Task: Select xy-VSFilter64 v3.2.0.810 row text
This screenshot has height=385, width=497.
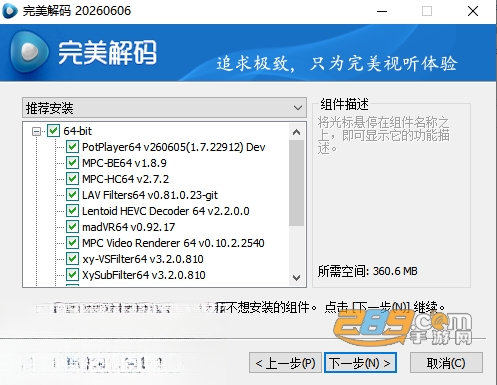Action: [x=143, y=259]
